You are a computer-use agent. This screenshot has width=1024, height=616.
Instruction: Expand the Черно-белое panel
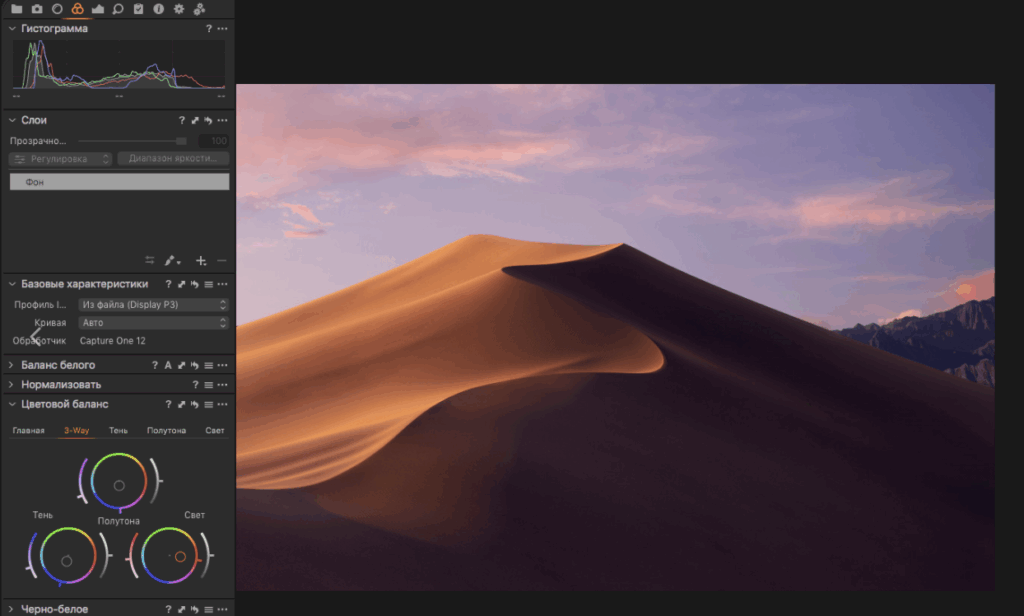[x=11, y=609]
